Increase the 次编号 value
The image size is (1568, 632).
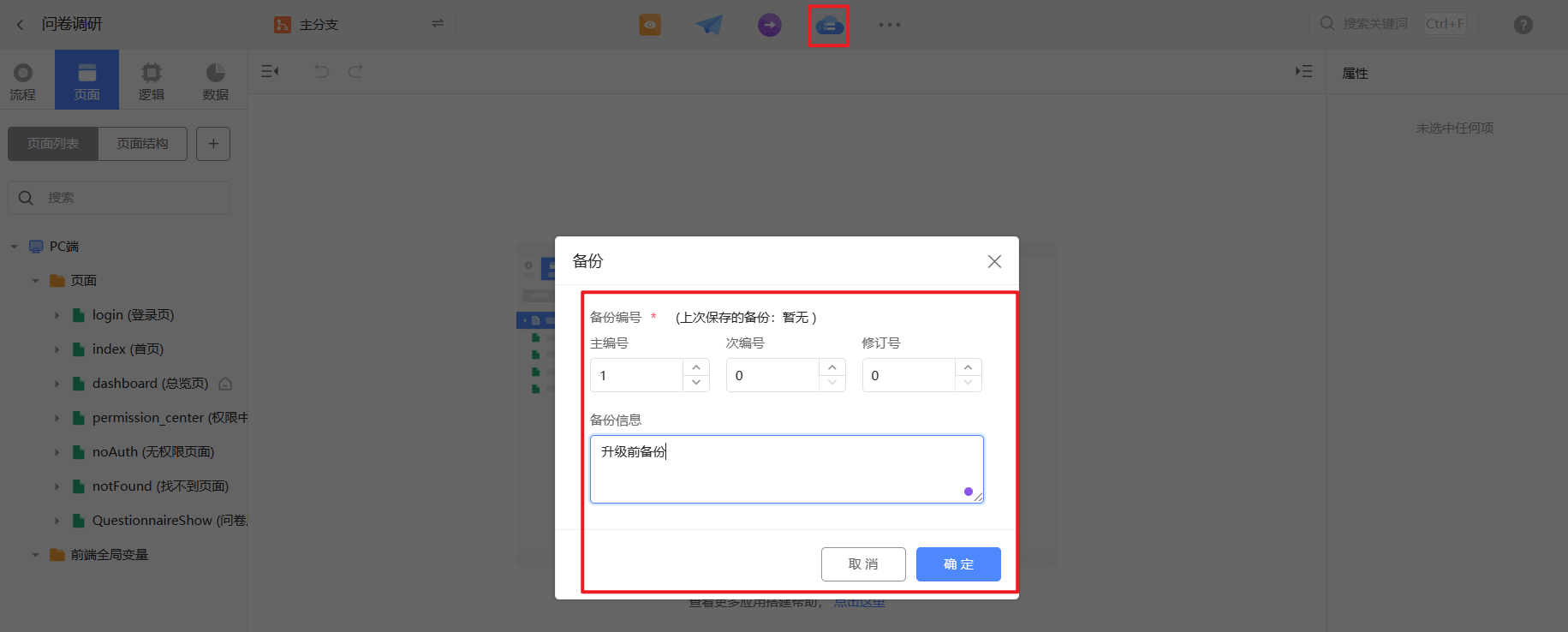tap(832, 367)
